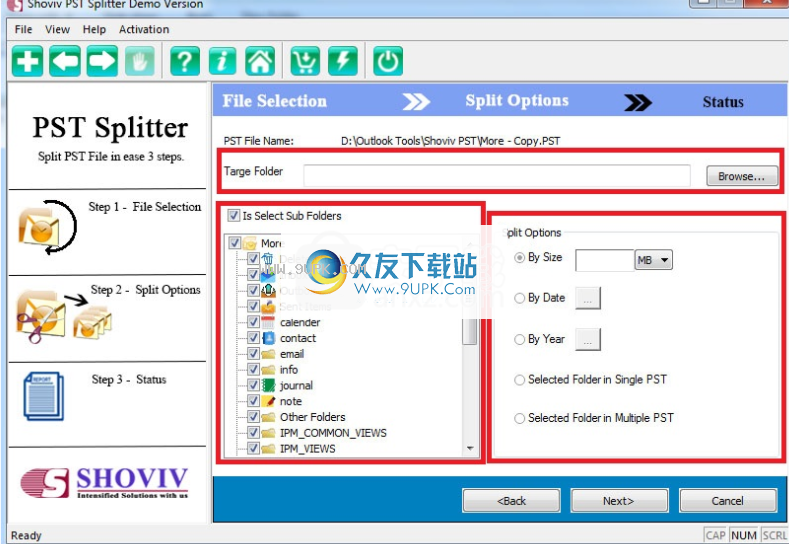Click the Split Options wizard header
Viewport: 789px width, 544px height.
click(517, 101)
